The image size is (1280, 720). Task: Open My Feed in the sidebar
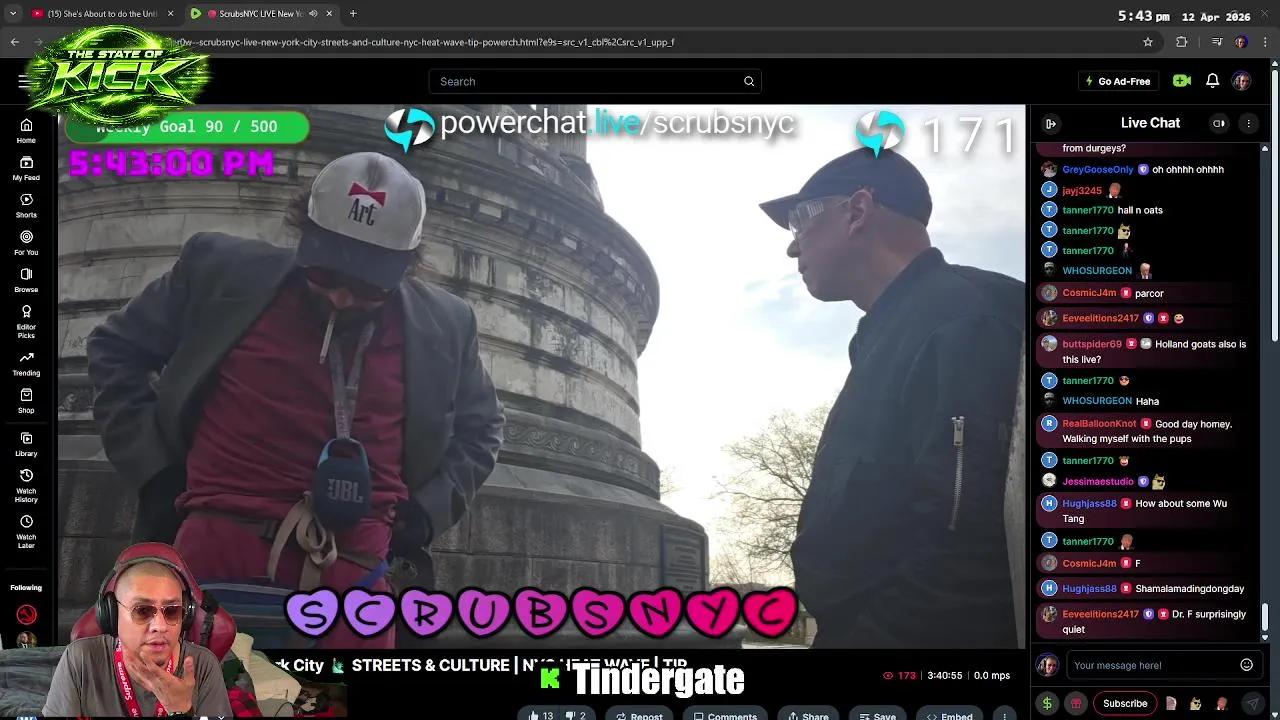[26, 168]
